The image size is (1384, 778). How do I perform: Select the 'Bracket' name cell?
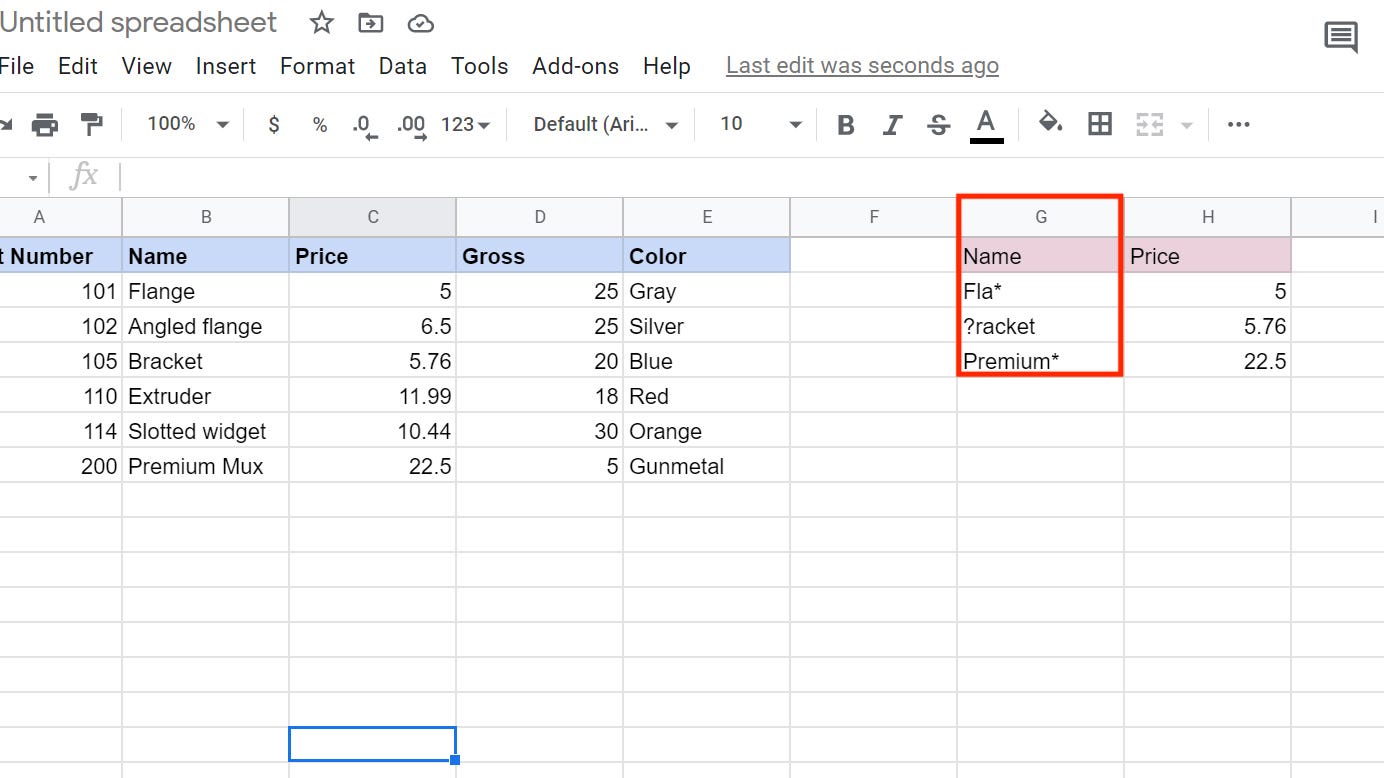pos(206,361)
